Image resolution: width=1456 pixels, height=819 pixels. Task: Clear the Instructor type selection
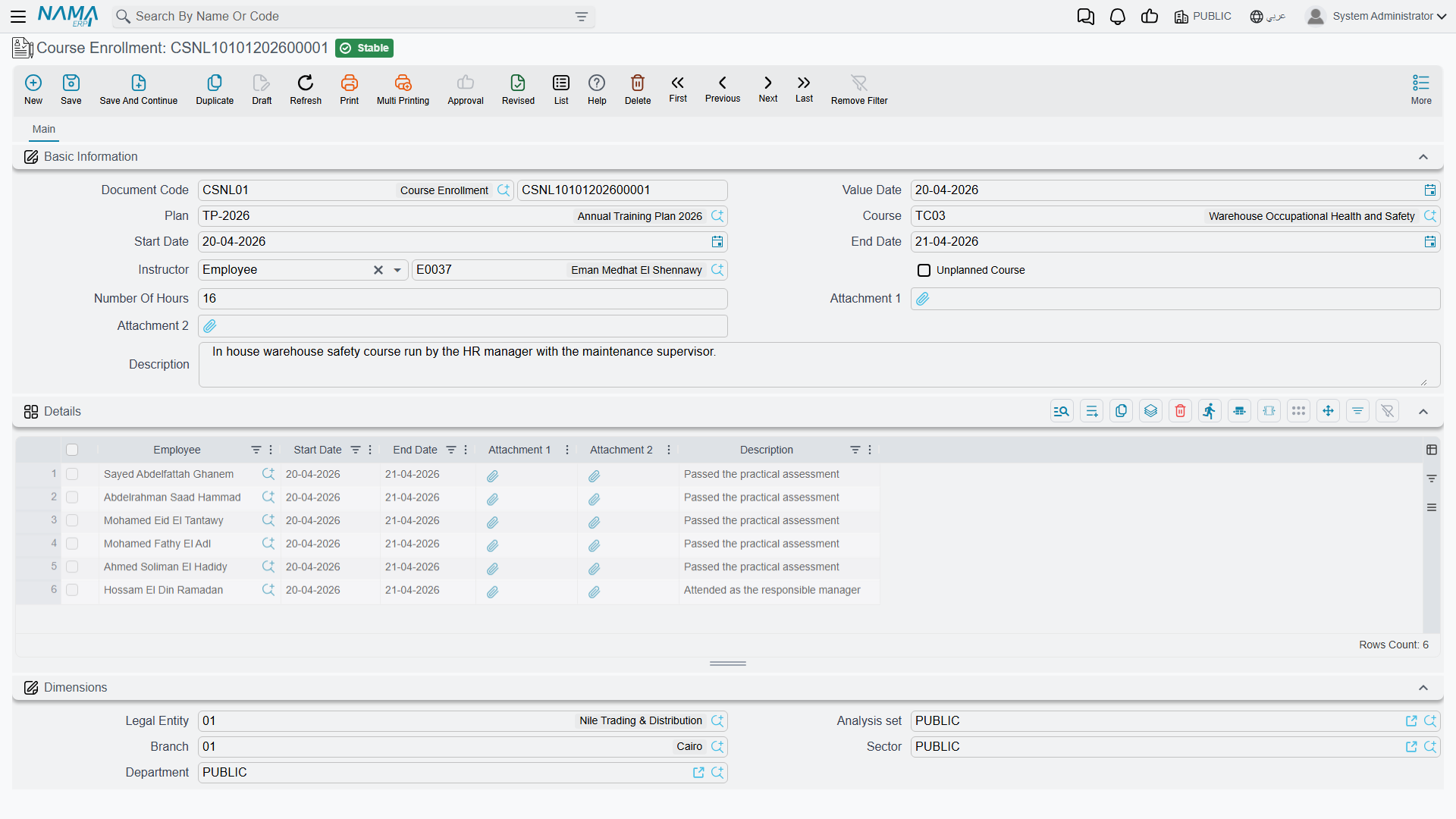click(378, 270)
